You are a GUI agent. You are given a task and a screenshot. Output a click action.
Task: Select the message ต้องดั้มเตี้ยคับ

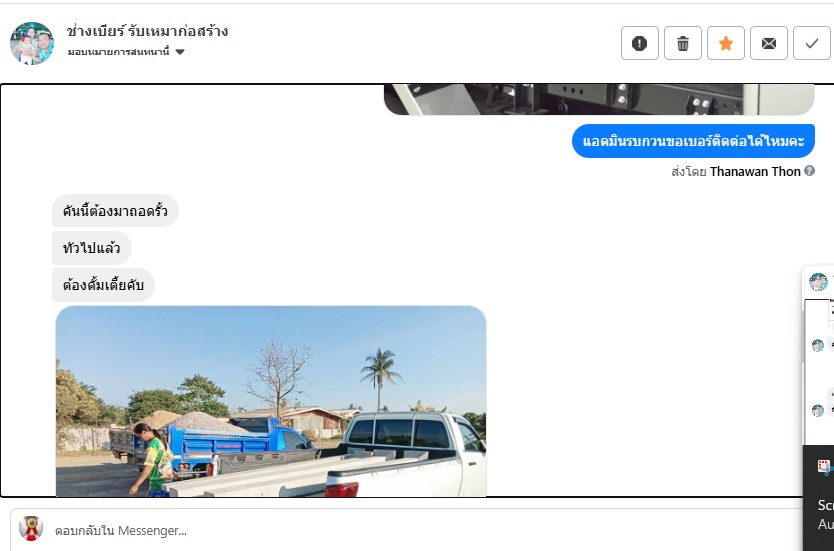point(103,285)
